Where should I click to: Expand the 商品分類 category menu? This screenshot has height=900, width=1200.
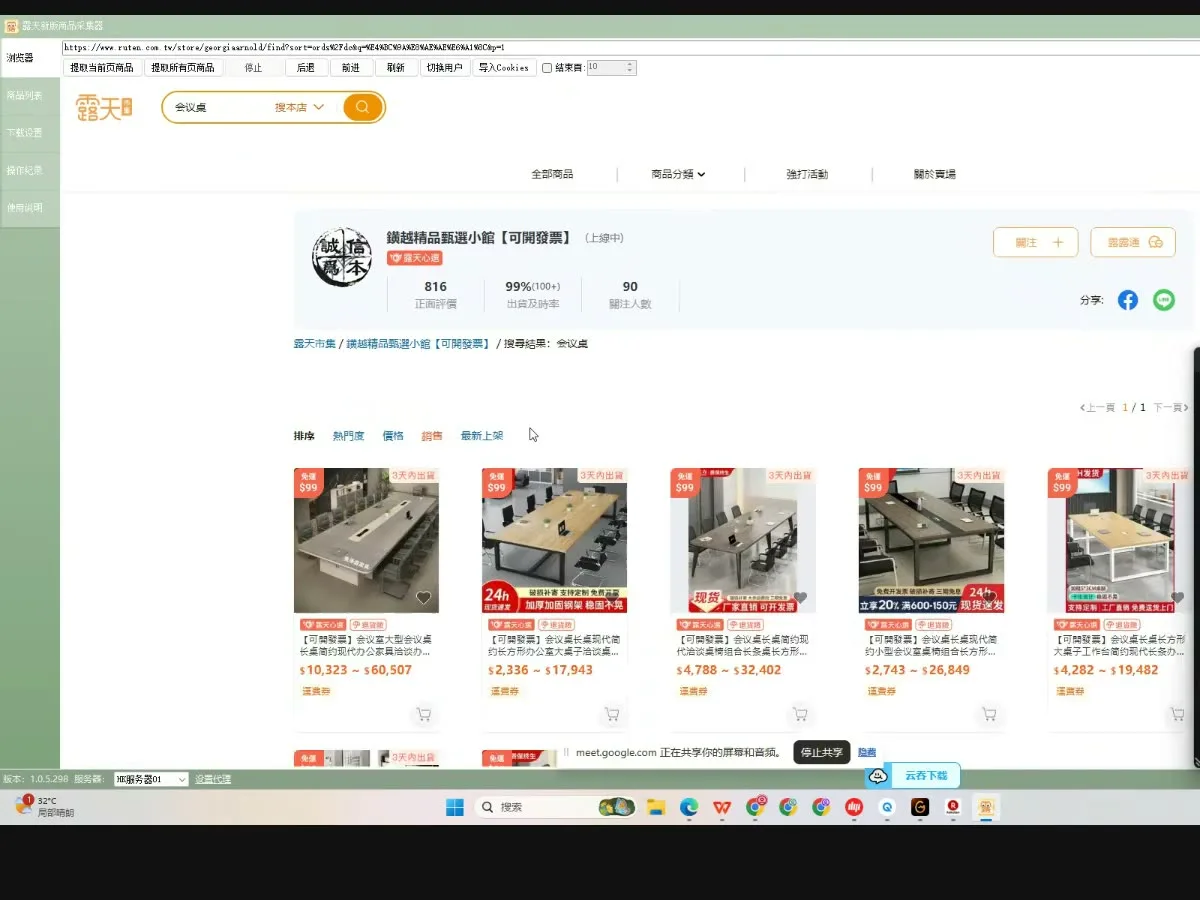pos(678,174)
